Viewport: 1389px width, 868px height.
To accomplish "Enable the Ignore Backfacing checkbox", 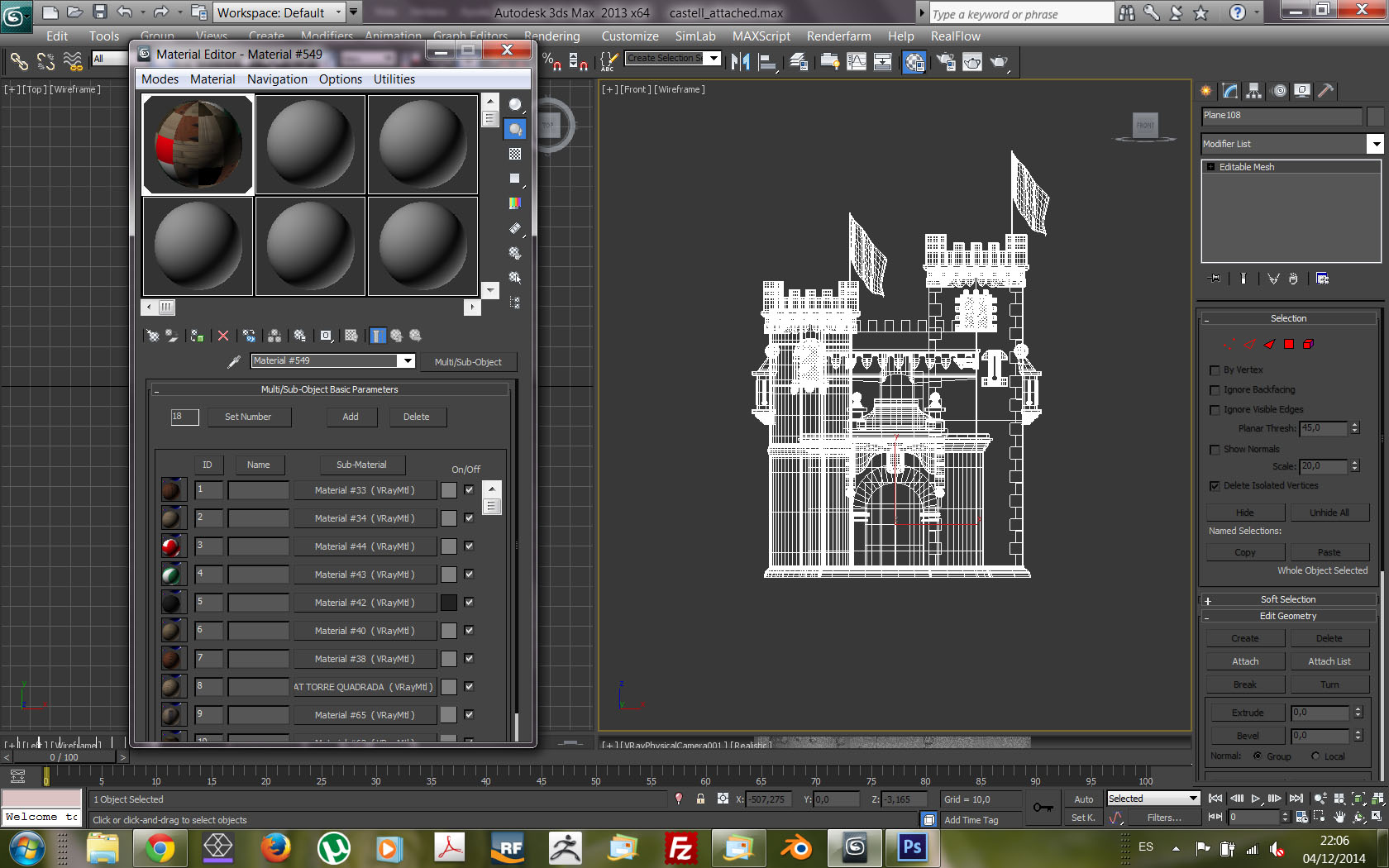I will 1215,390.
